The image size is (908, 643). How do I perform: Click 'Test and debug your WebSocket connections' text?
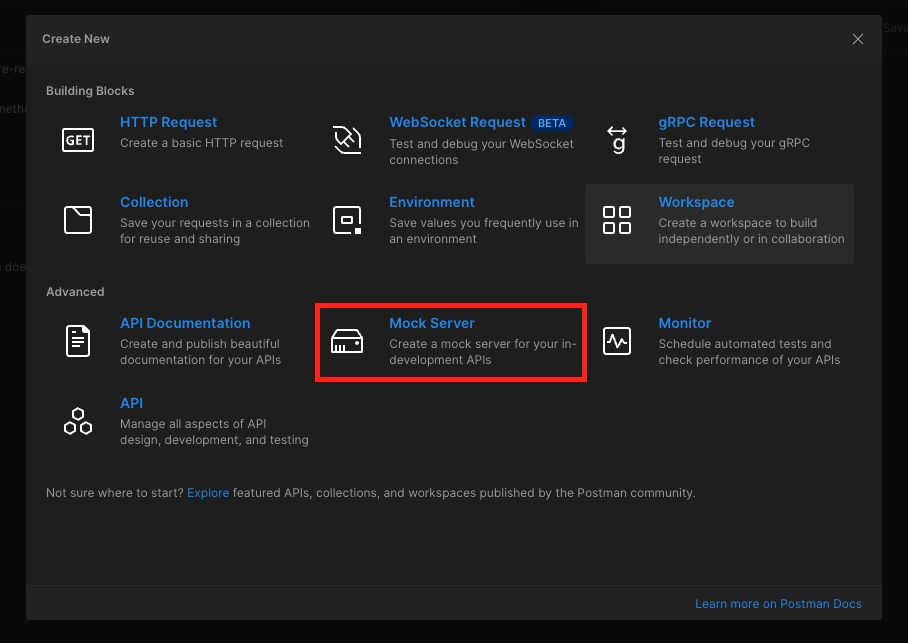pyautogui.click(x=481, y=152)
